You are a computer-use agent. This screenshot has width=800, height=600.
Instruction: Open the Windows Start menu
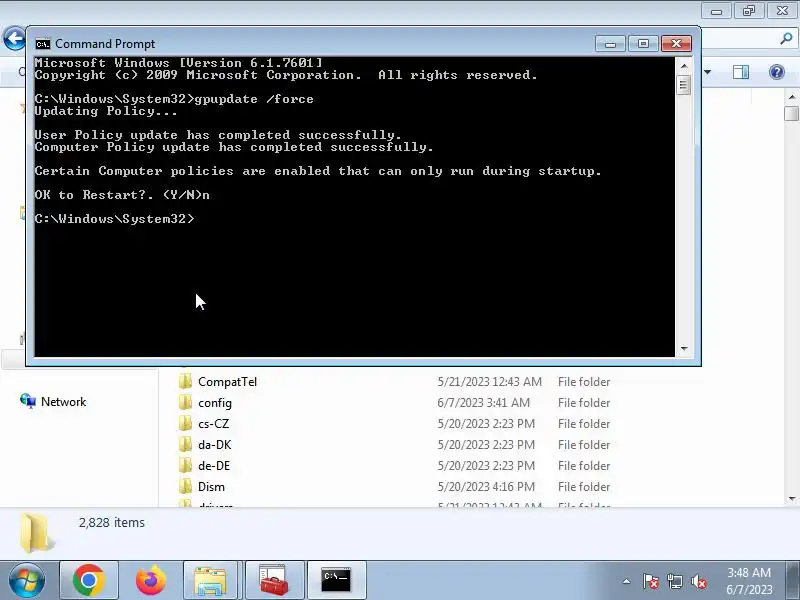pos(27,580)
